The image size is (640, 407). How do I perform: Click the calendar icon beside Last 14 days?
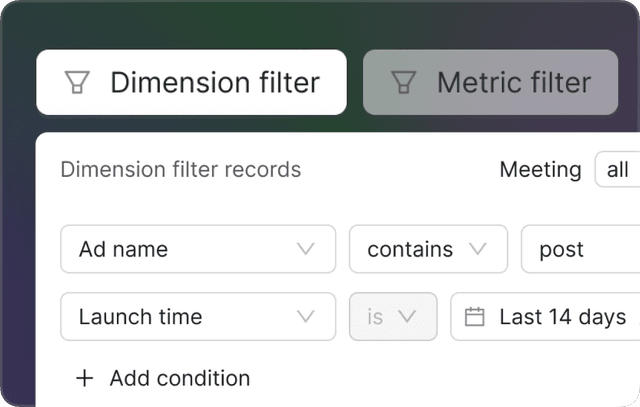(x=475, y=317)
